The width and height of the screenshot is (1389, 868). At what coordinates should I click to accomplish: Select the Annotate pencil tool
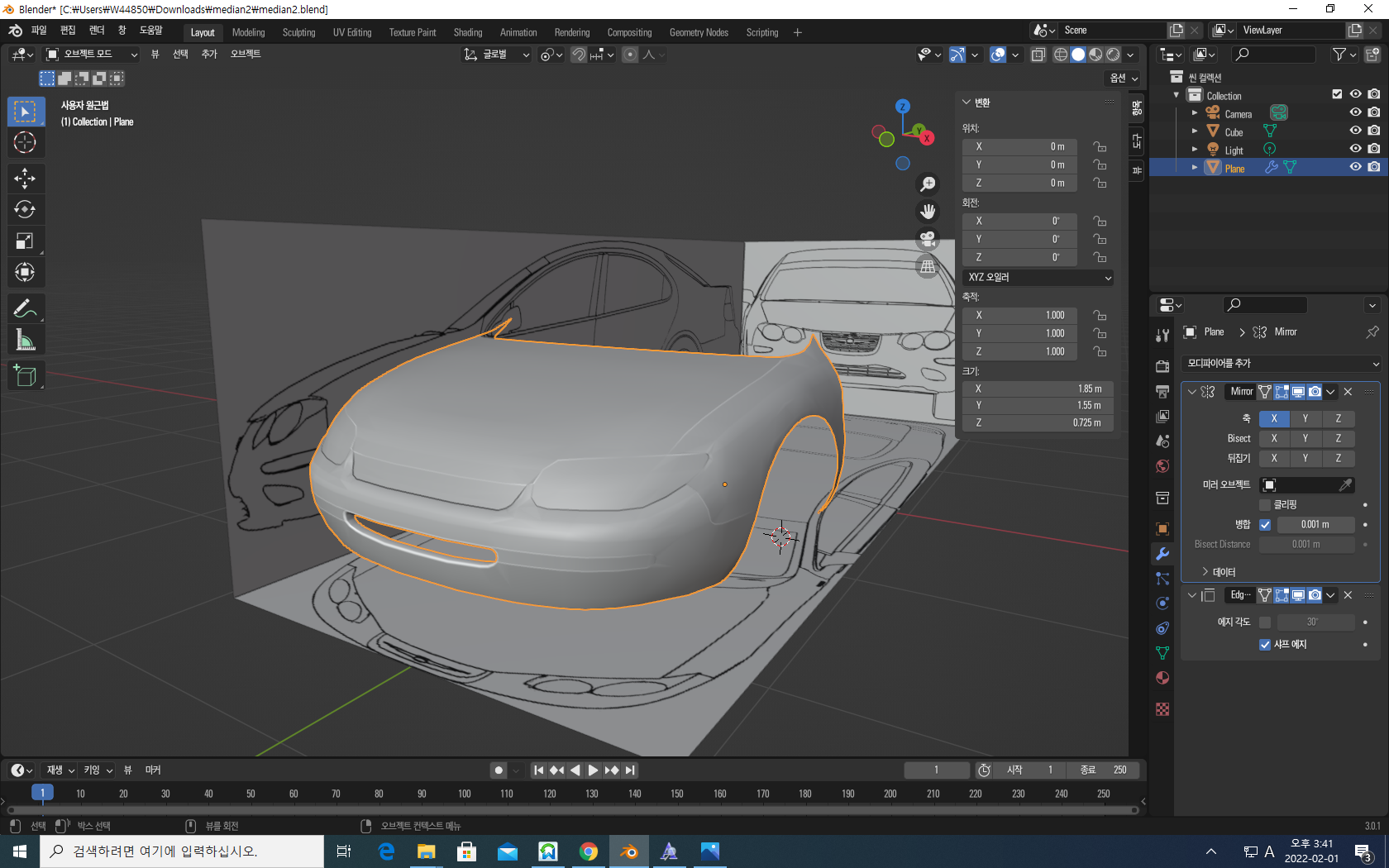[x=25, y=309]
